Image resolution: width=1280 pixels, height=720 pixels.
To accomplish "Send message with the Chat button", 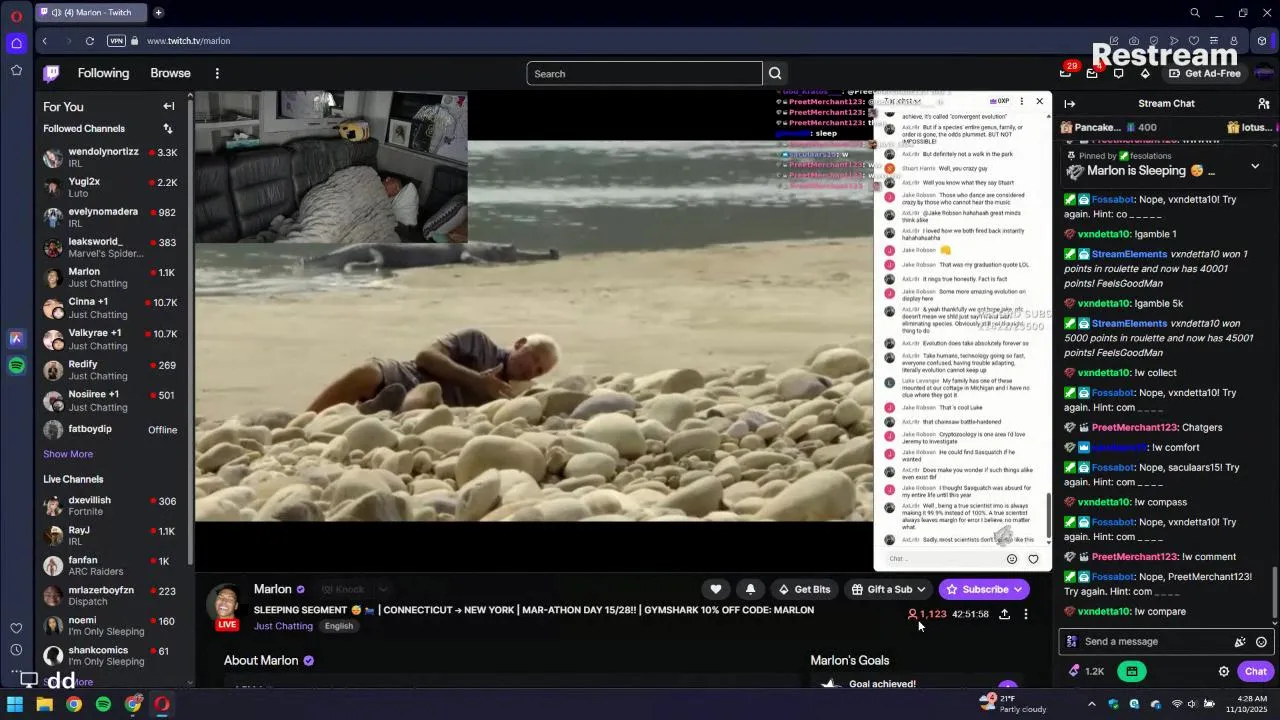I will point(1255,671).
